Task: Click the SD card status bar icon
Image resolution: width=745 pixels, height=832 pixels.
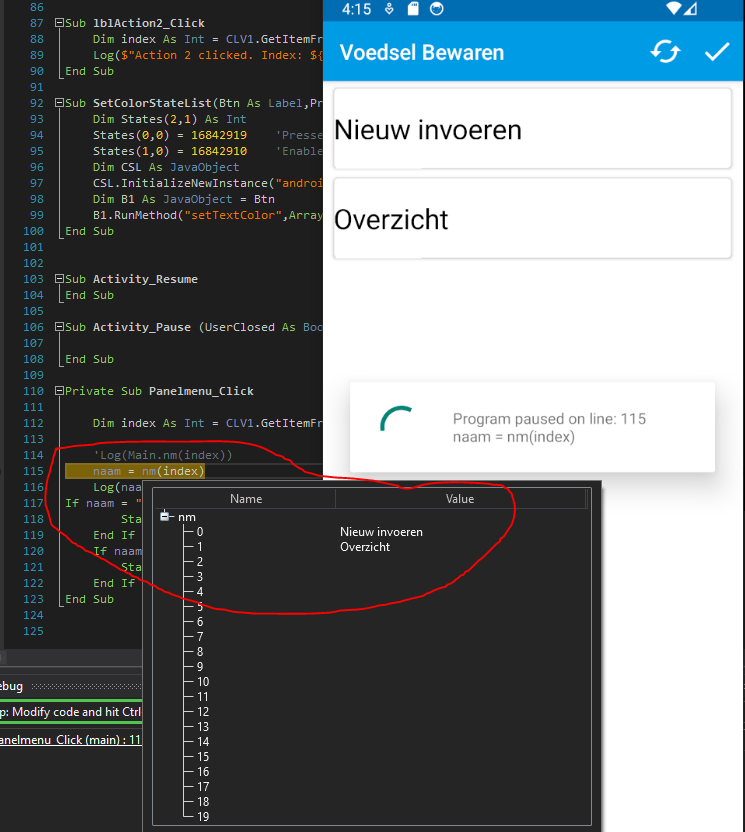Action: (x=413, y=8)
